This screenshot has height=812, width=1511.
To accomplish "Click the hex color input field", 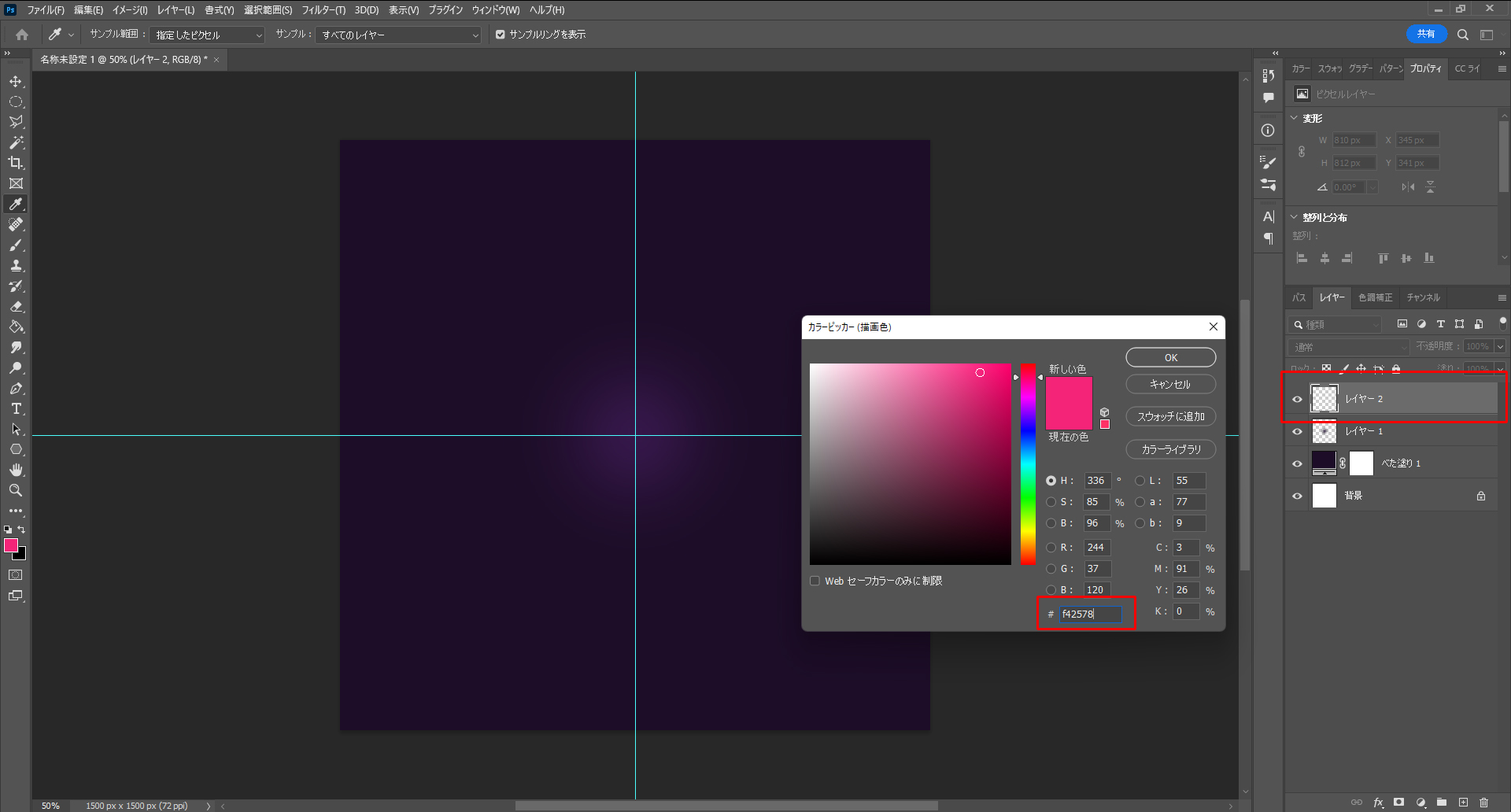I will (x=1089, y=614).
